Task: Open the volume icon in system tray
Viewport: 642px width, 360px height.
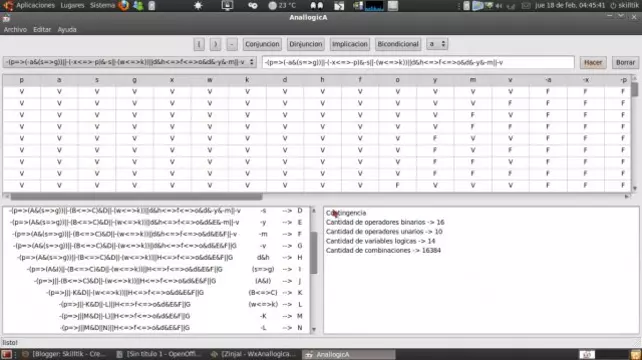Action: (499, 6)
